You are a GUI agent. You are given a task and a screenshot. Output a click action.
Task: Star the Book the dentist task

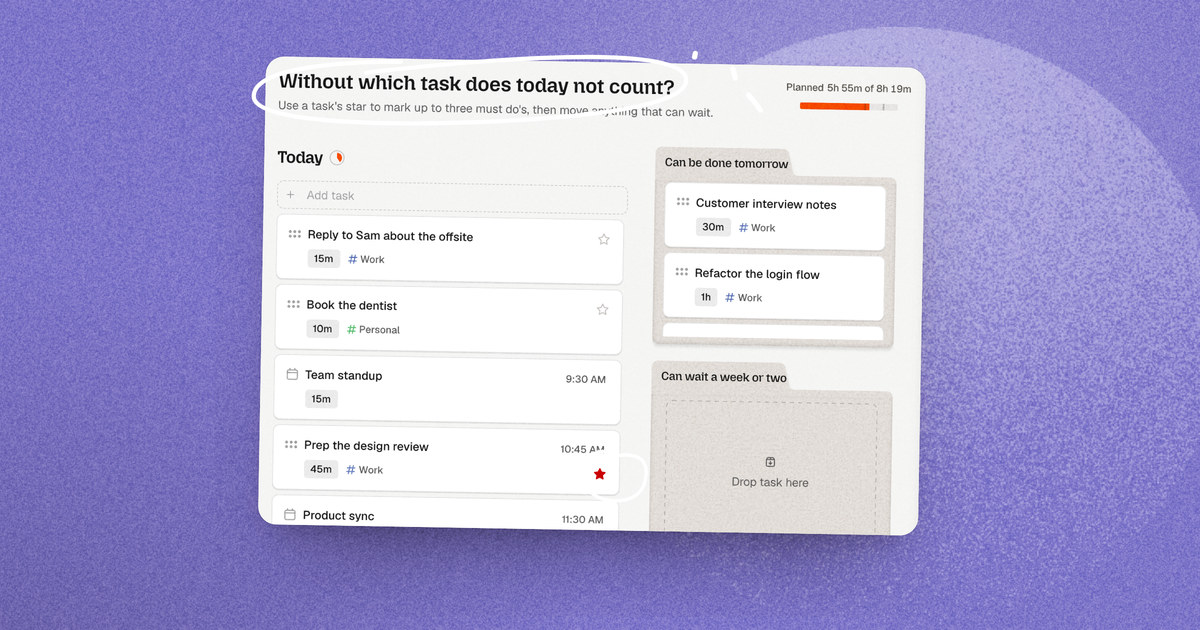(602, 309)
